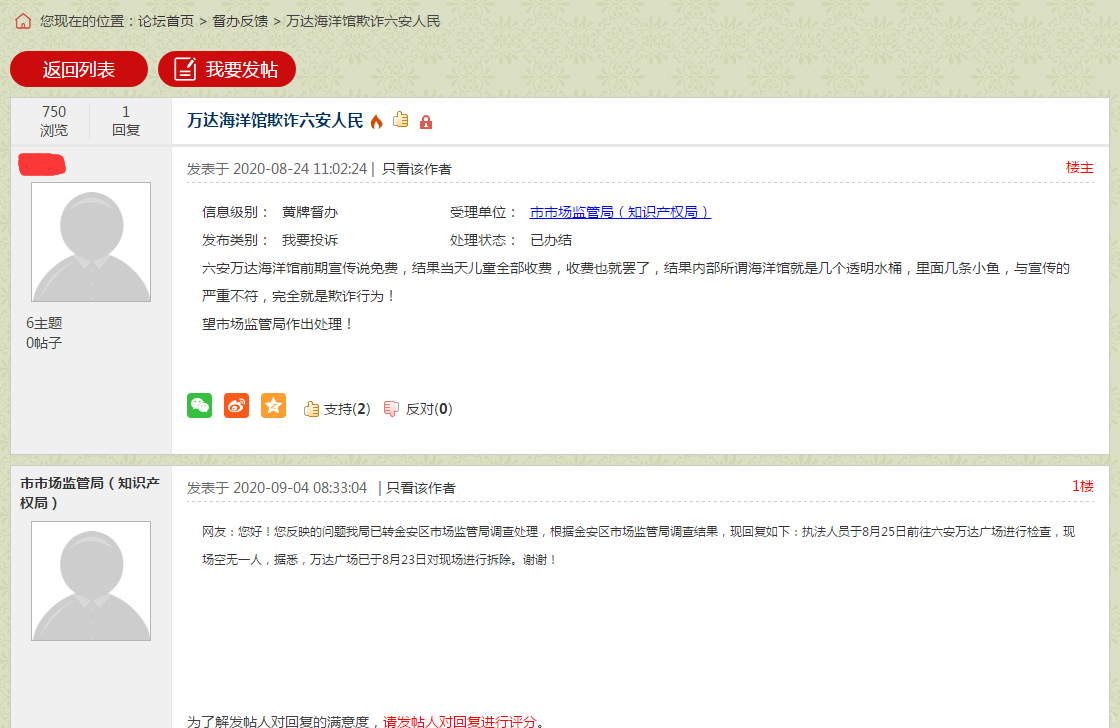
Task: Click the 6主题 count under avatar
Action: coord(44,323)
